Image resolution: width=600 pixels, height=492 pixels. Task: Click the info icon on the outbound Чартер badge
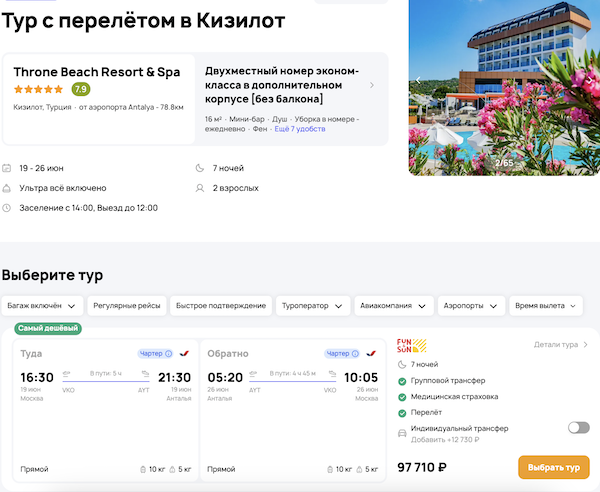point(168,353)
